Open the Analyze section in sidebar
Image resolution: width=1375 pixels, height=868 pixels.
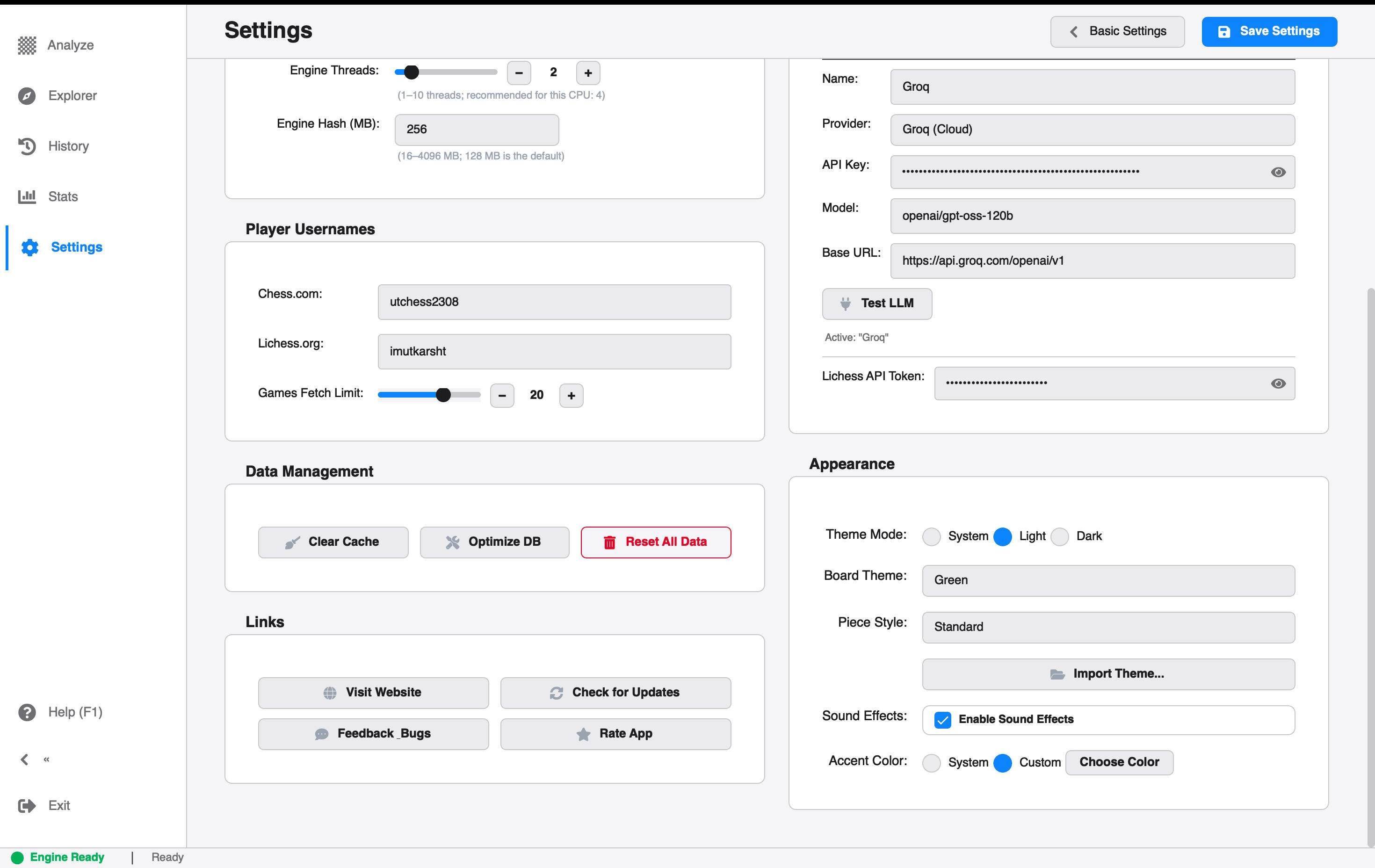[x=56, y=45]
